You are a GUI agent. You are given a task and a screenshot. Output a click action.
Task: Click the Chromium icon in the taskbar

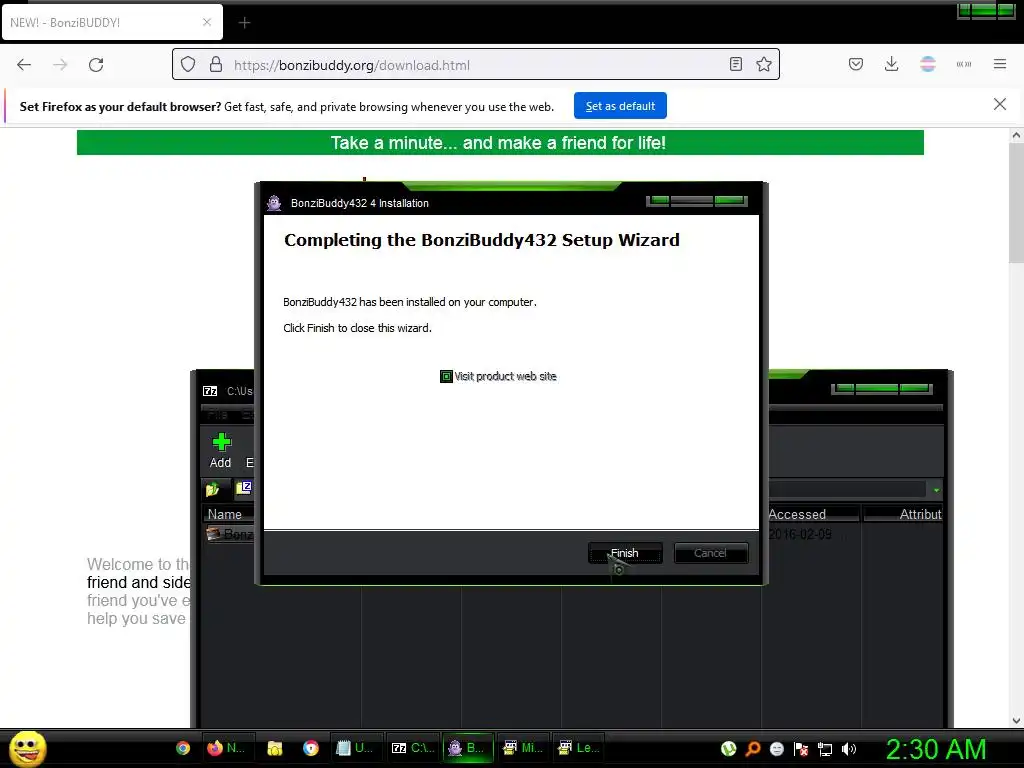311,748
